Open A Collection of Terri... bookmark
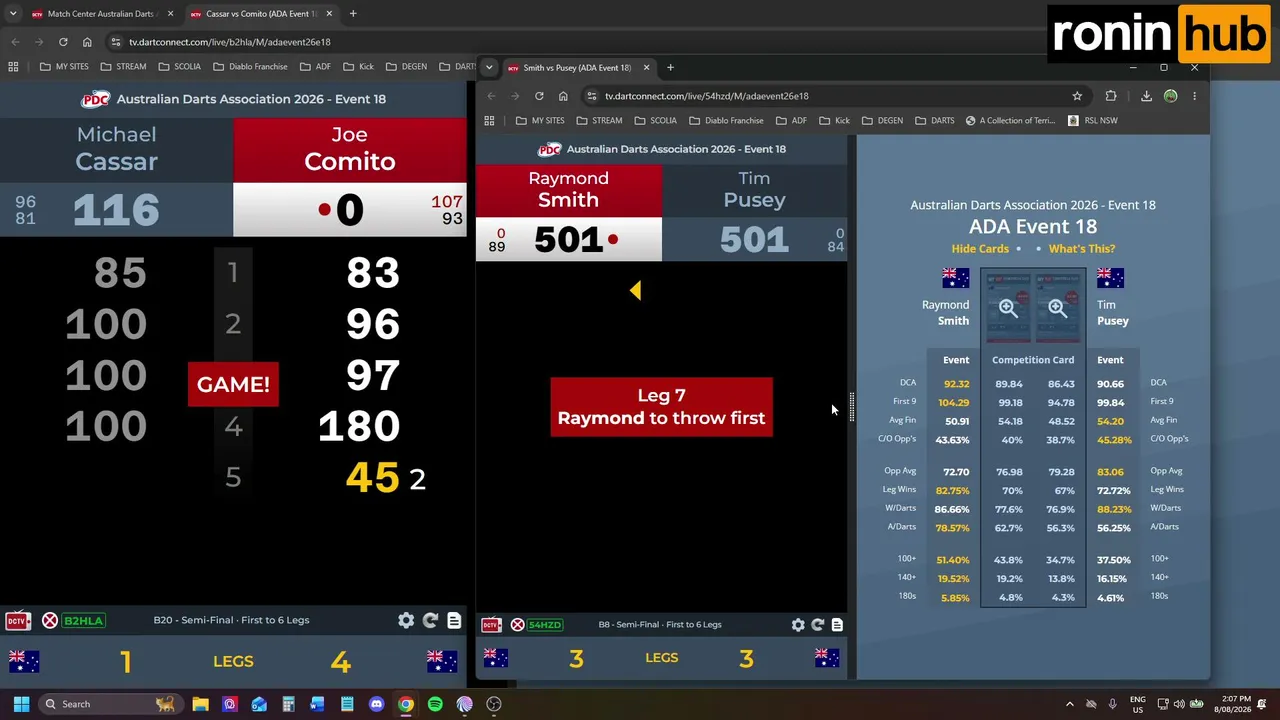The height and width of the screenshot is (720, 1280). 1009,120
